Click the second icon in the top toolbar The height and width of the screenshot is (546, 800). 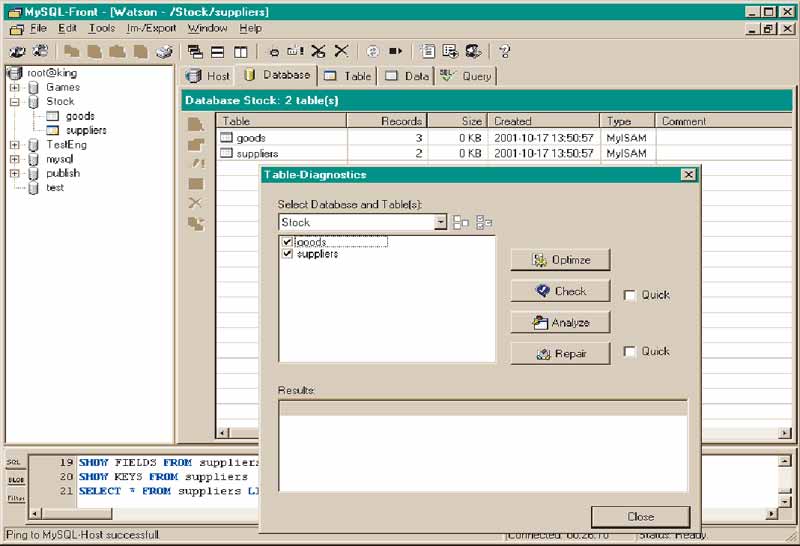pyautogui.click(x=40, y=51)
